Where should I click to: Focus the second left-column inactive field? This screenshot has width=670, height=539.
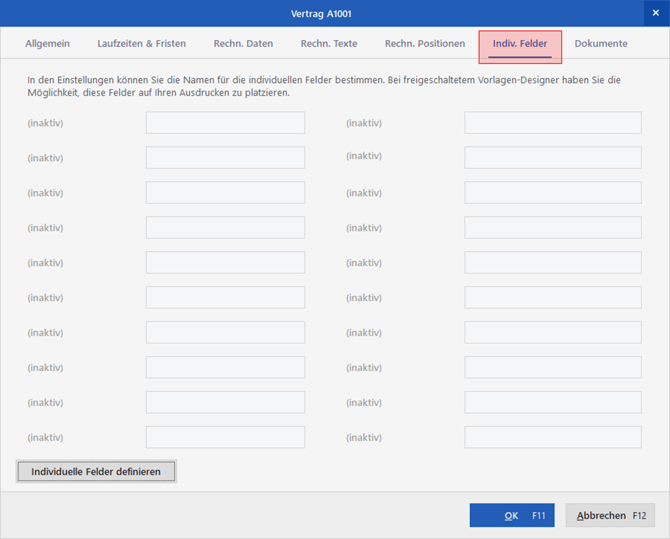225,158
